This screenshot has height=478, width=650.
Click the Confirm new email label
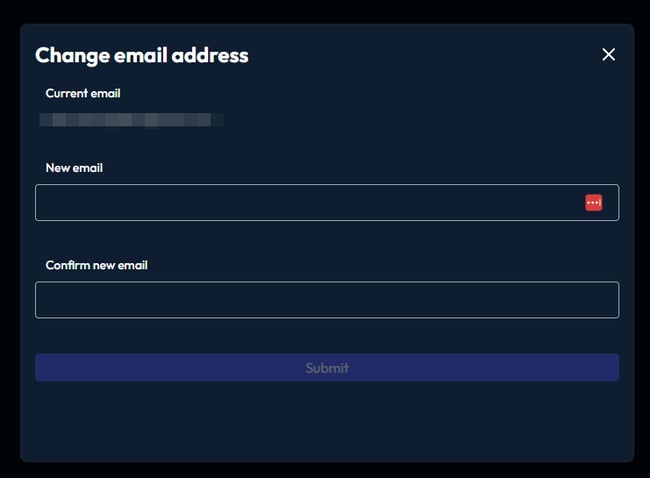(97, 265)
